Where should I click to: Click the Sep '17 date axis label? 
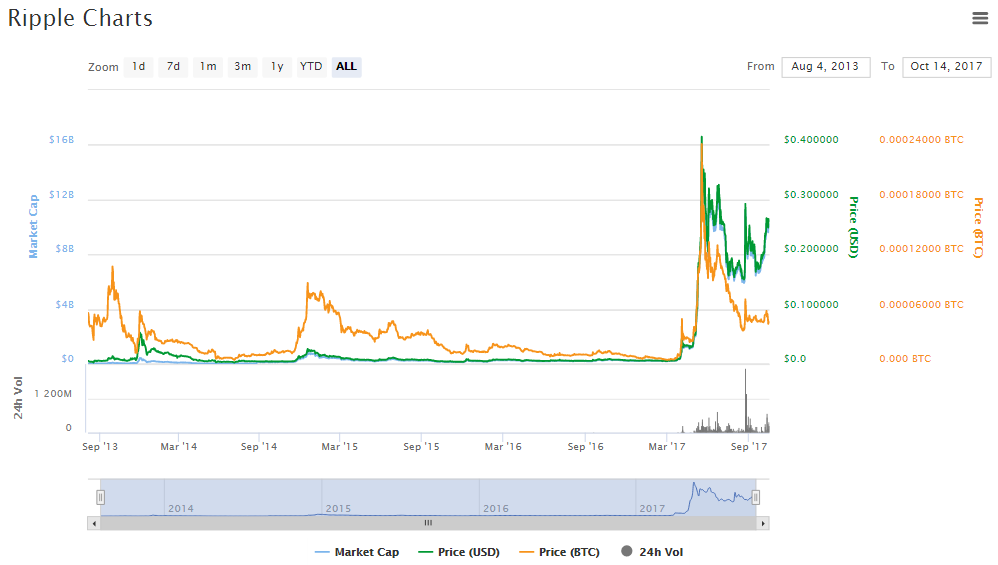(749, 447)
